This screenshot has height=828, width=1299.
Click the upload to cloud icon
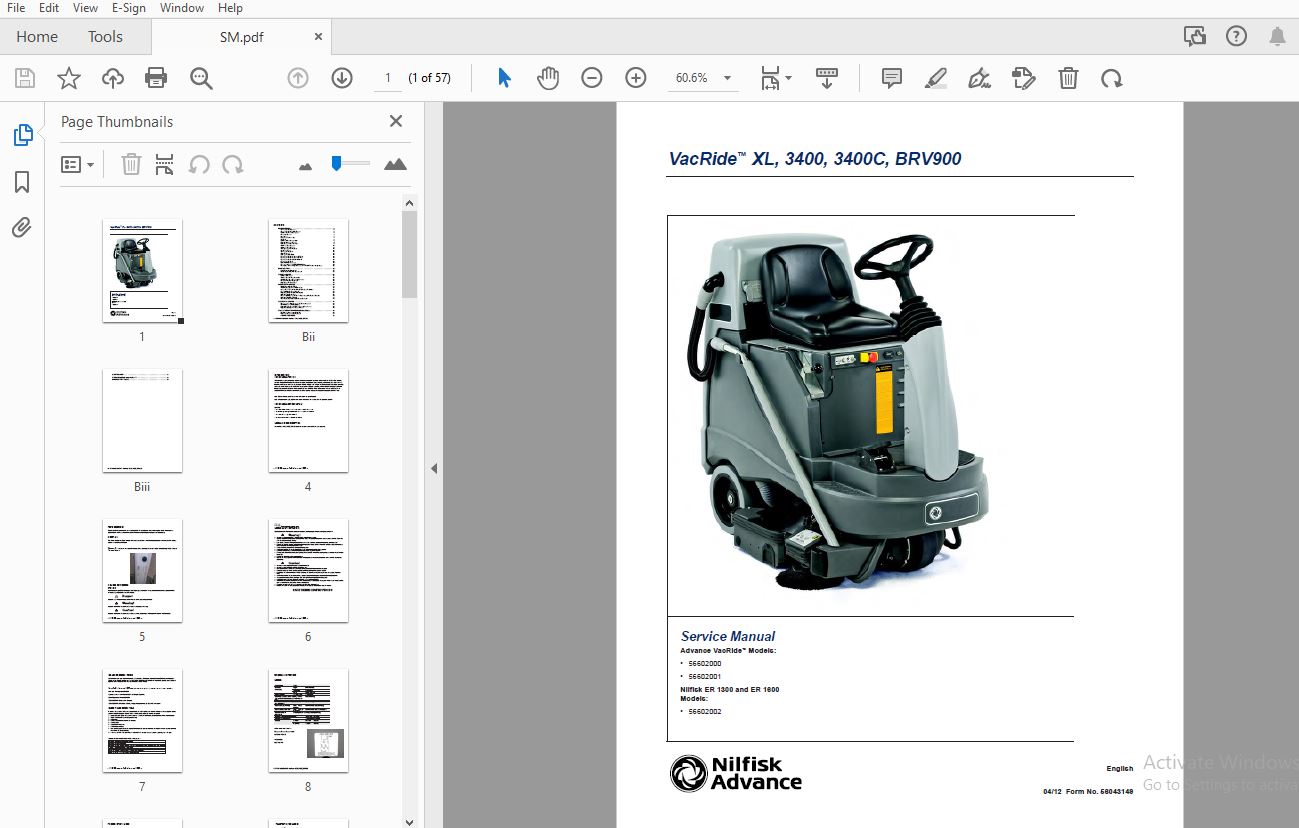(113, 78)
